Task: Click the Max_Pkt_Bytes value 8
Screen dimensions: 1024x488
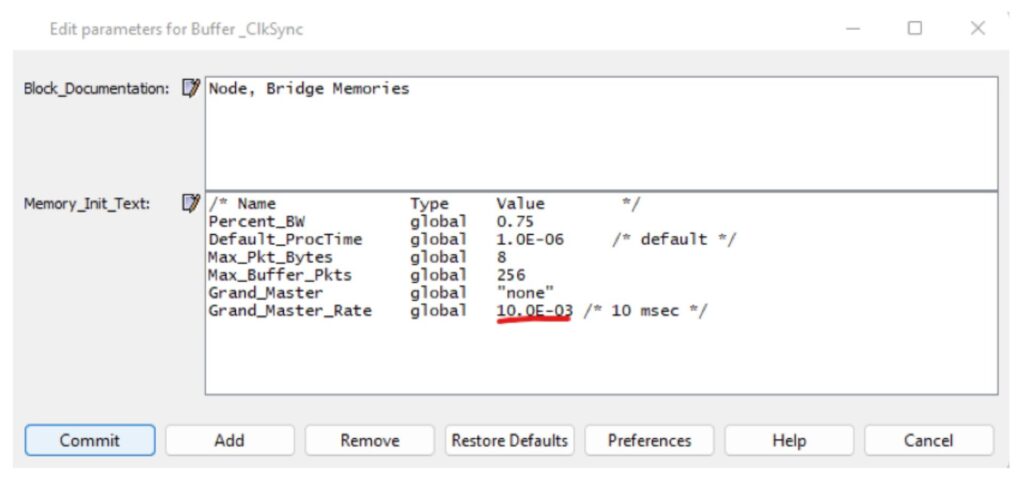Action: click(x=501, y=257)
